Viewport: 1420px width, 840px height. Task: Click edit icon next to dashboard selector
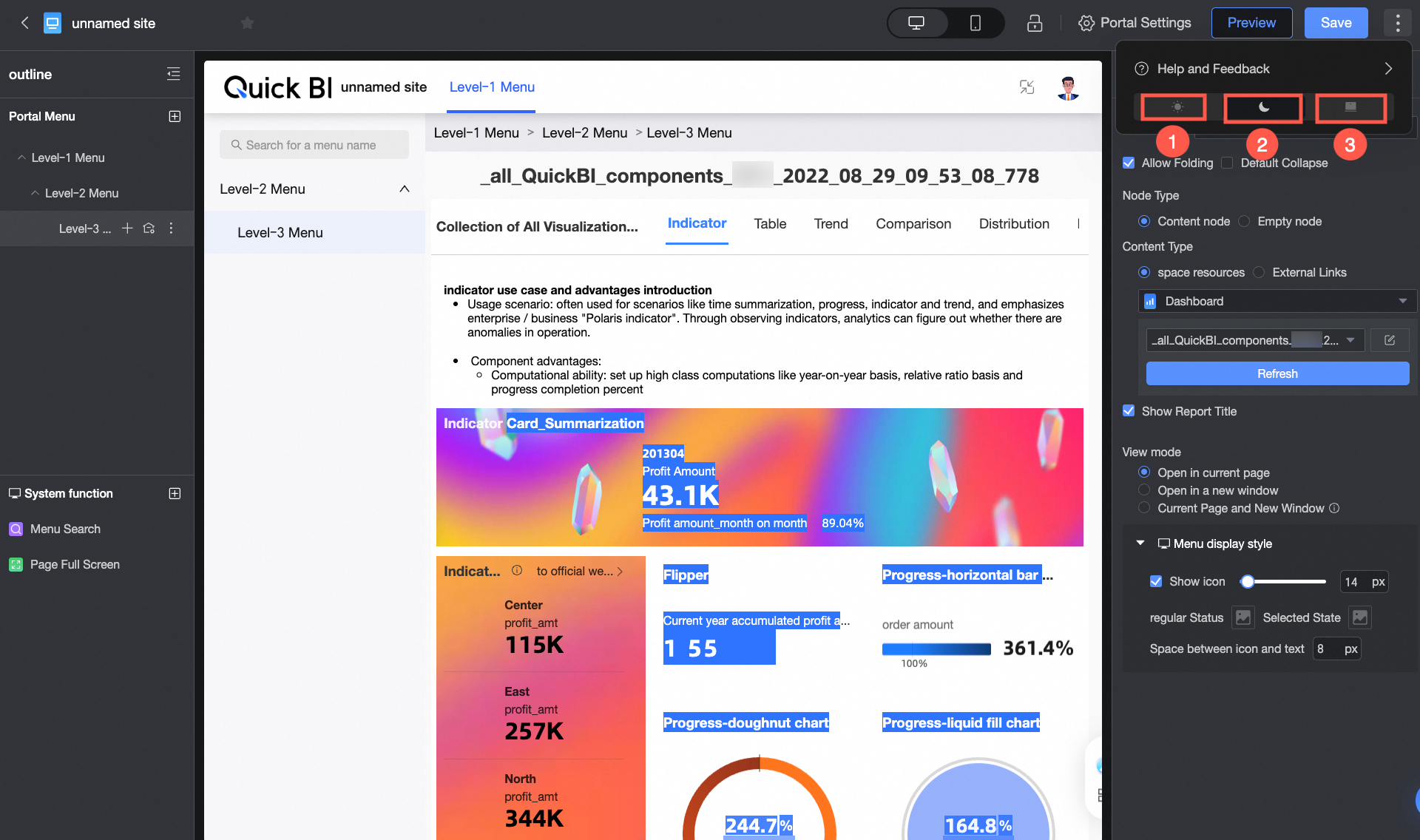coord(1389,340)
